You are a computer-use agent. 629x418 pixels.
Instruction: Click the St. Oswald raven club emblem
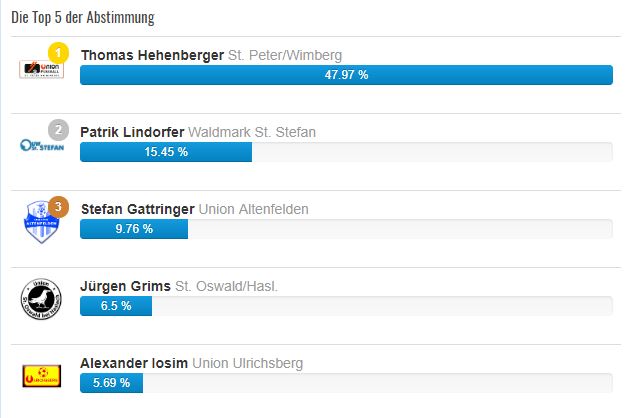pyautogui.click(x=41, y=299)
